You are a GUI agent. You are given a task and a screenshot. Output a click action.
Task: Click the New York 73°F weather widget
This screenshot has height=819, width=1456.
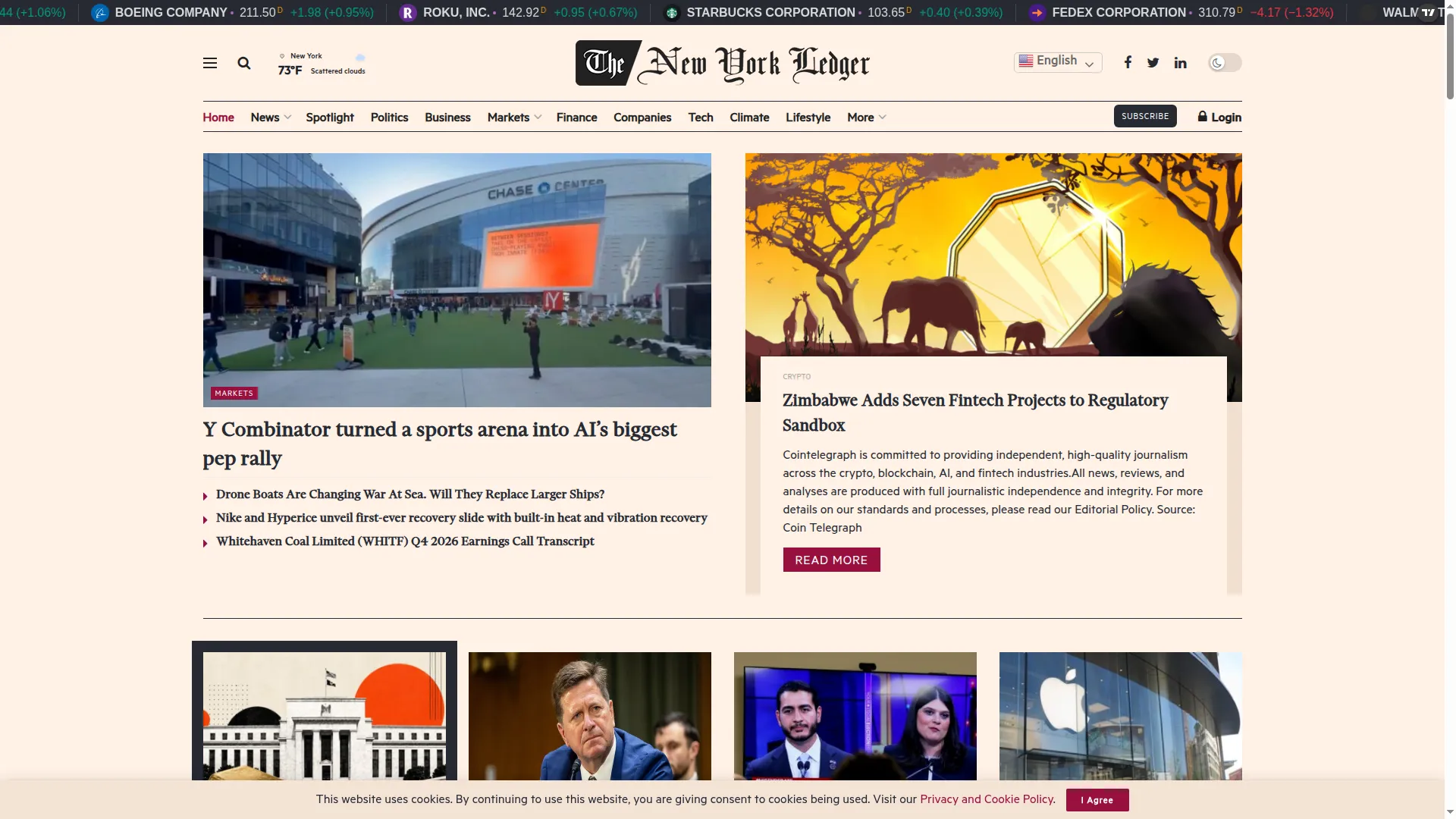[x=322, y=63]
